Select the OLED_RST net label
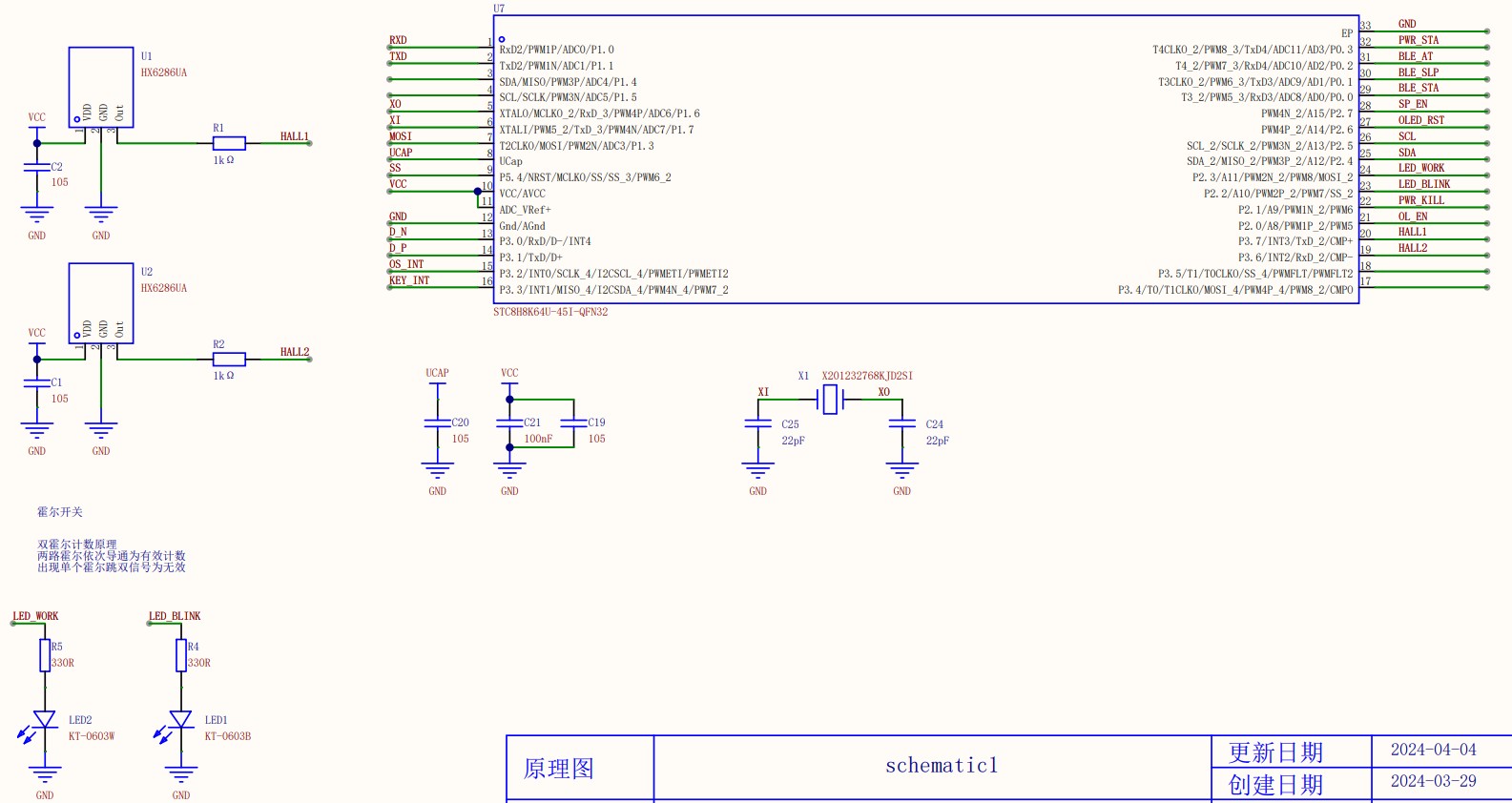This screenshot has width=1512, height=803. point(1421,120)
